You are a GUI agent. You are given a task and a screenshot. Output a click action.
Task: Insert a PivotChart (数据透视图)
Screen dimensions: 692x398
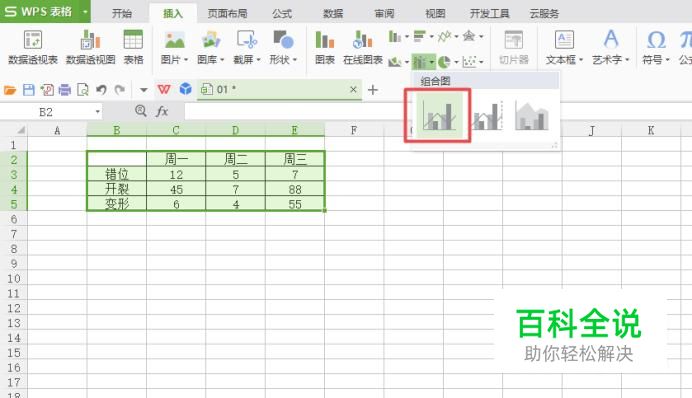[x=90, y=47]
